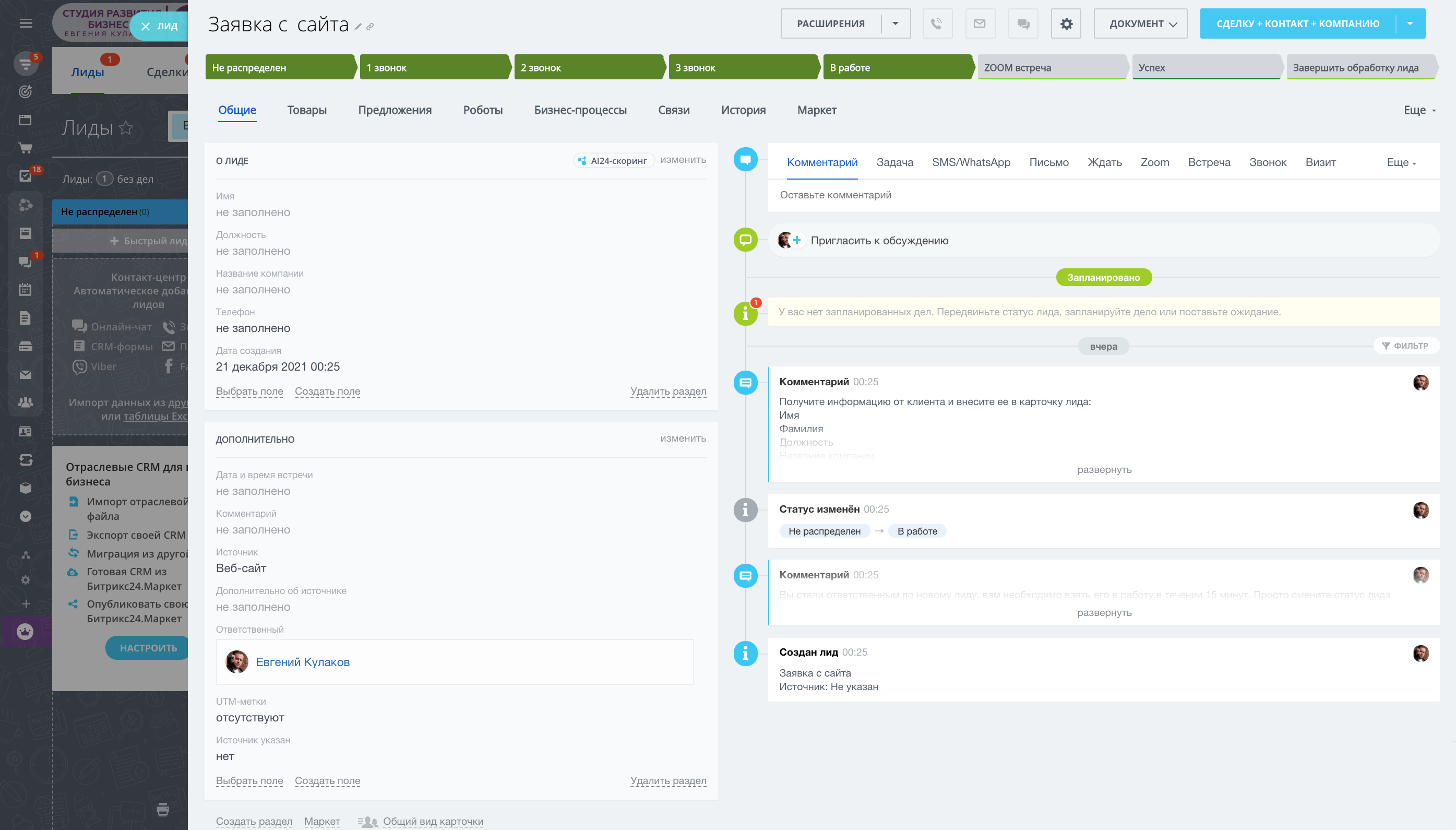
Task: Click the Оставьте комментарий input field
Action: [1103, 195]
